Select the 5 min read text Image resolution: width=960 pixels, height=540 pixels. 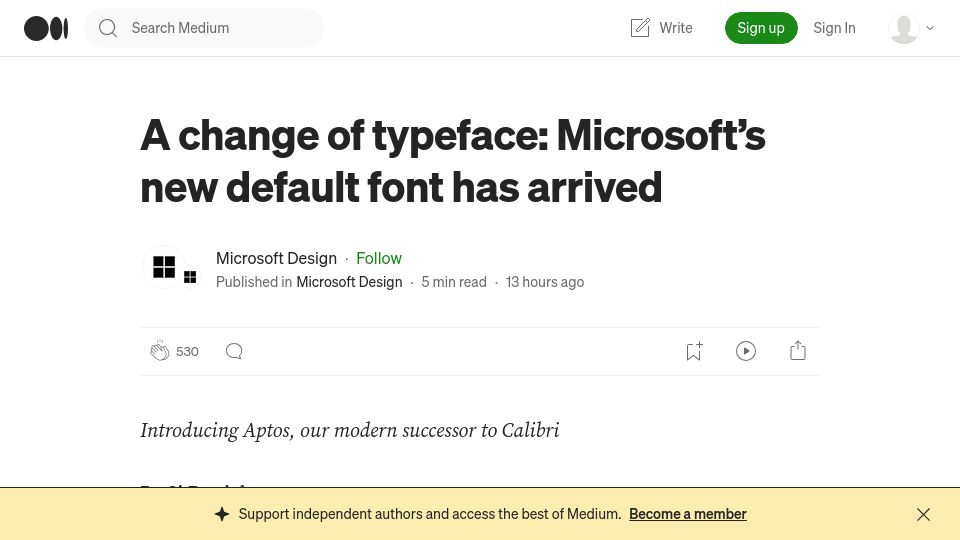pos(454,282)
